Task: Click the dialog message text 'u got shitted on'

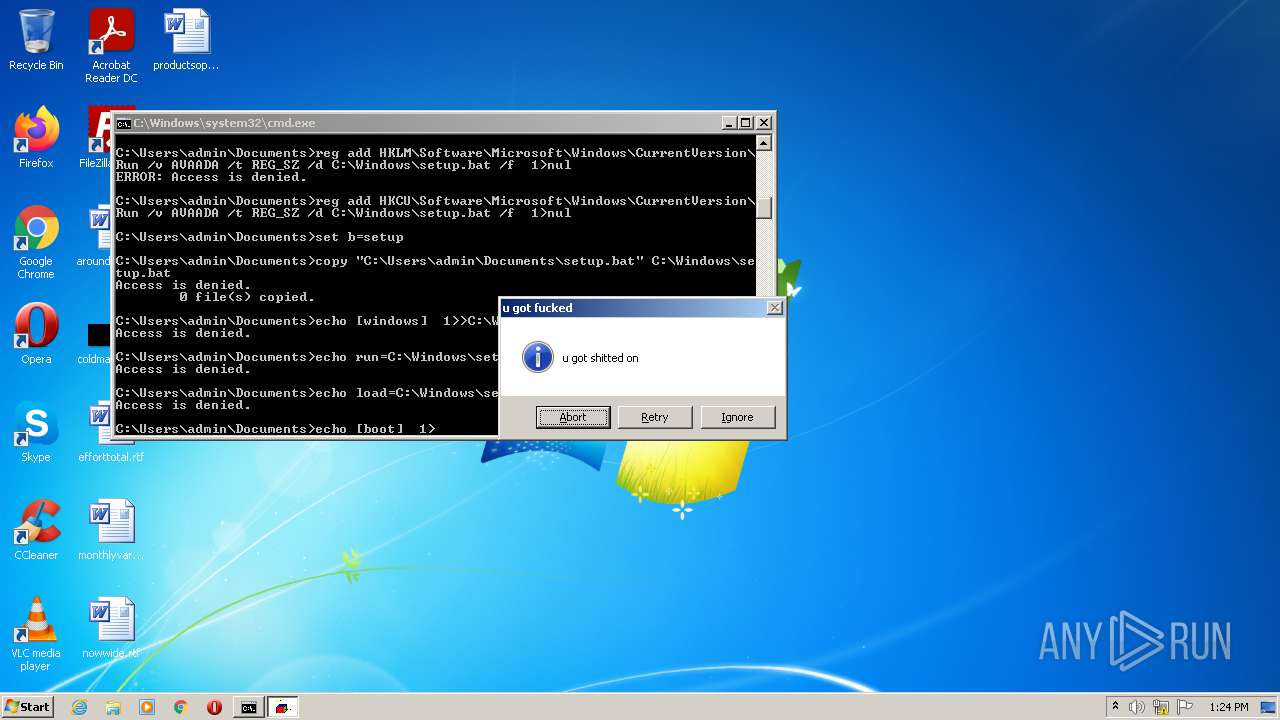Action: [x=600, y=358]
